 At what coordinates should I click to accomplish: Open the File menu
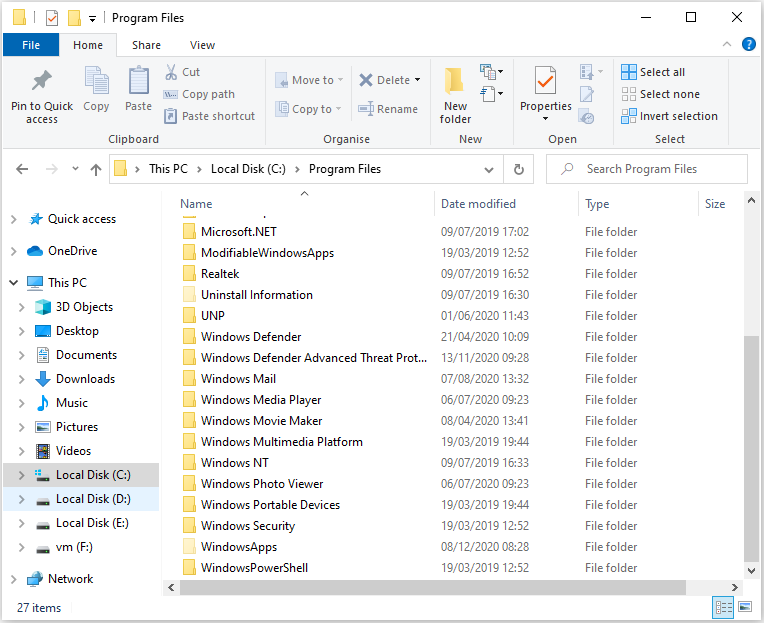click(x=31, y=45)
